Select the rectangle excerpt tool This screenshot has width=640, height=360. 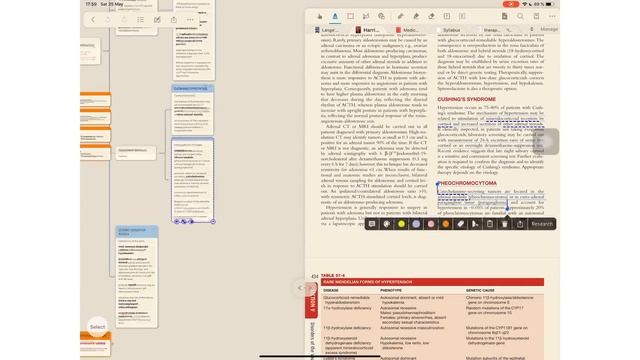[x=350, y=16]
